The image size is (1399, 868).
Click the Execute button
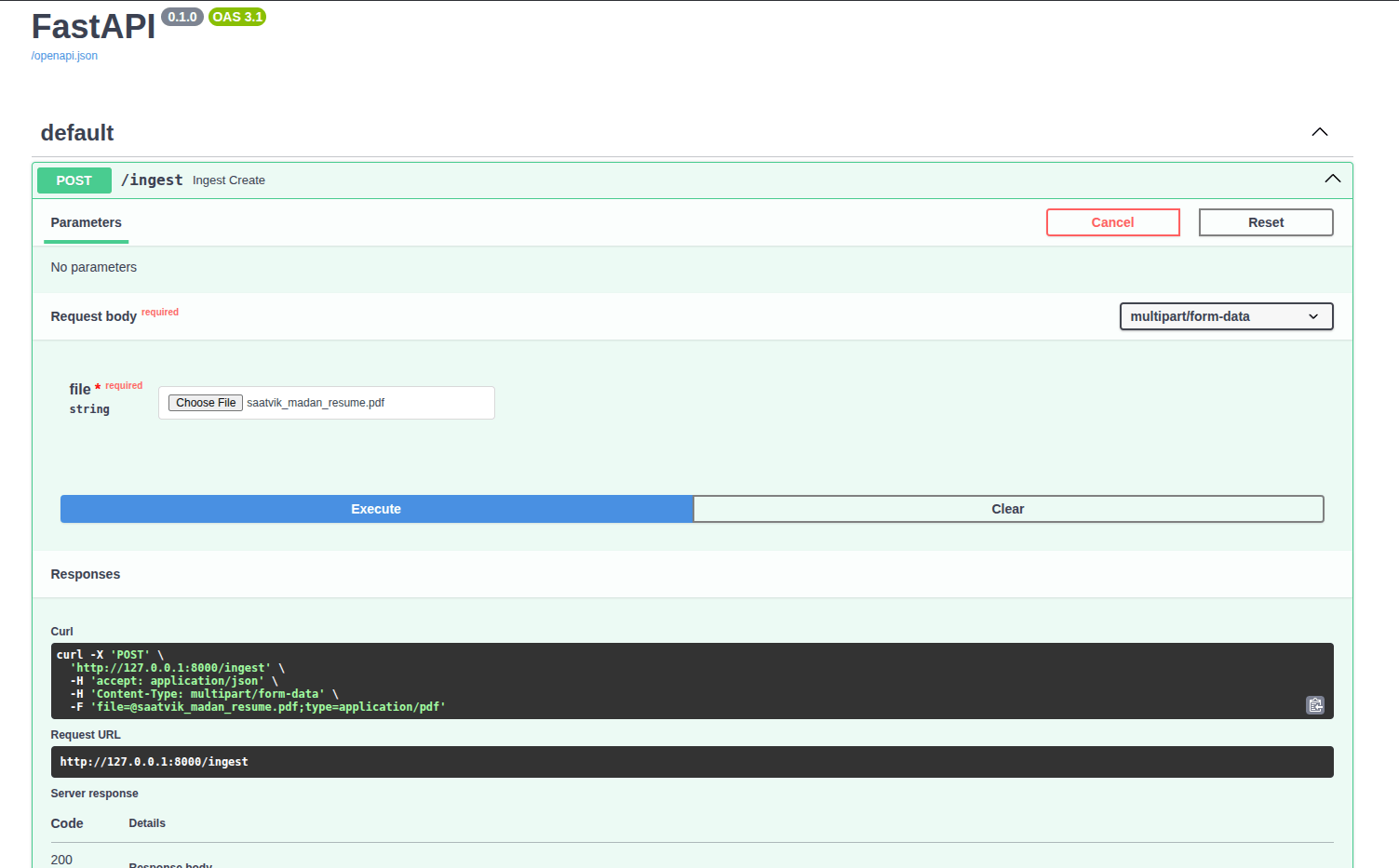point(376,509)
